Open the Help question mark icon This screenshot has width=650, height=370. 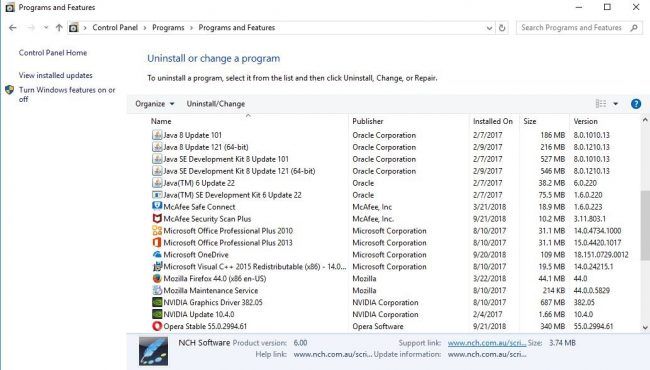pyautogui.click(x=635, y=104)
